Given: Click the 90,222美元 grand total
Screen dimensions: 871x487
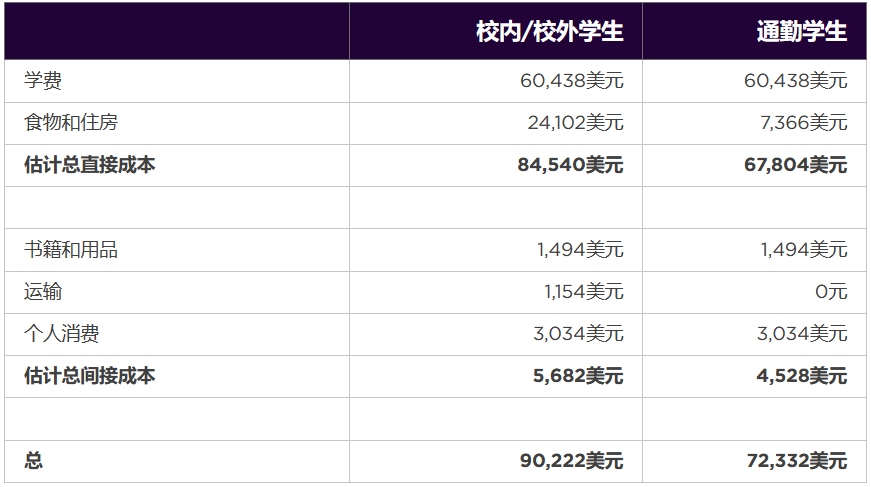Looking at the screenshot, I should tap(571, 461).
